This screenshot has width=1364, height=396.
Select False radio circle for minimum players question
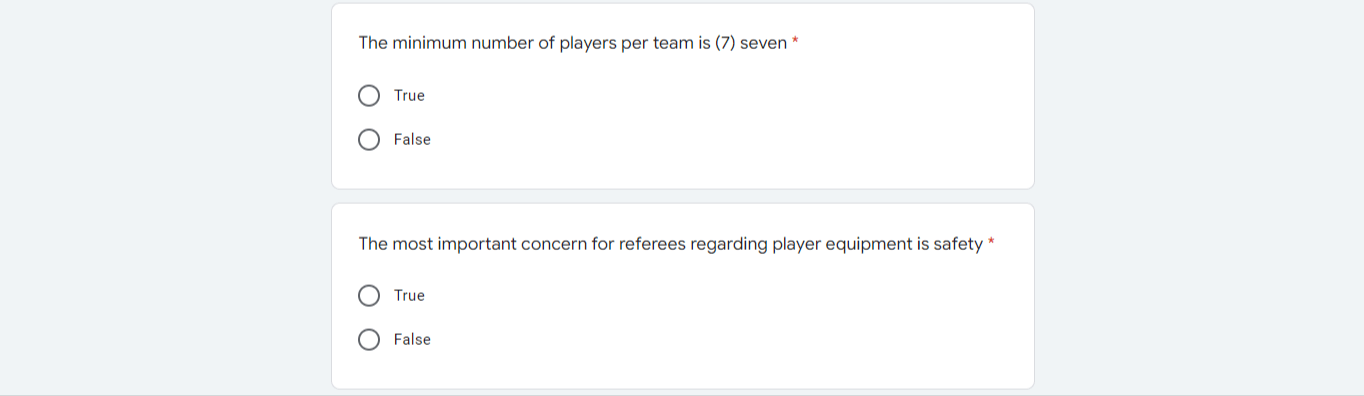coord(369,140)
